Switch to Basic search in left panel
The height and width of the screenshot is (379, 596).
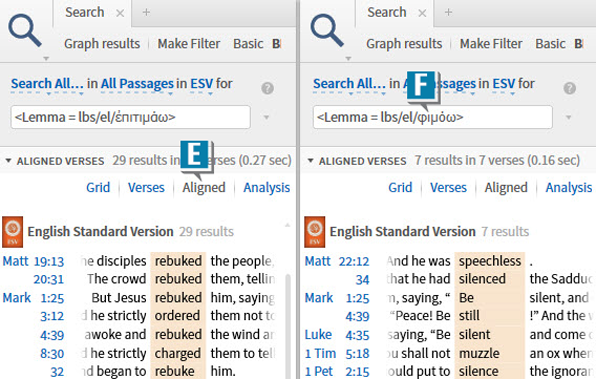coord(248,44)
